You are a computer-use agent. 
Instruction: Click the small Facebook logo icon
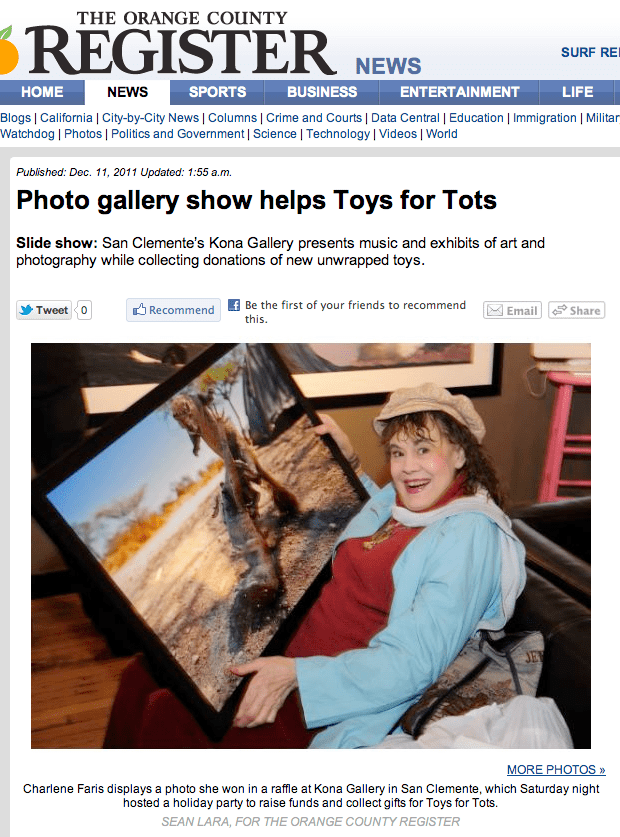234,305
